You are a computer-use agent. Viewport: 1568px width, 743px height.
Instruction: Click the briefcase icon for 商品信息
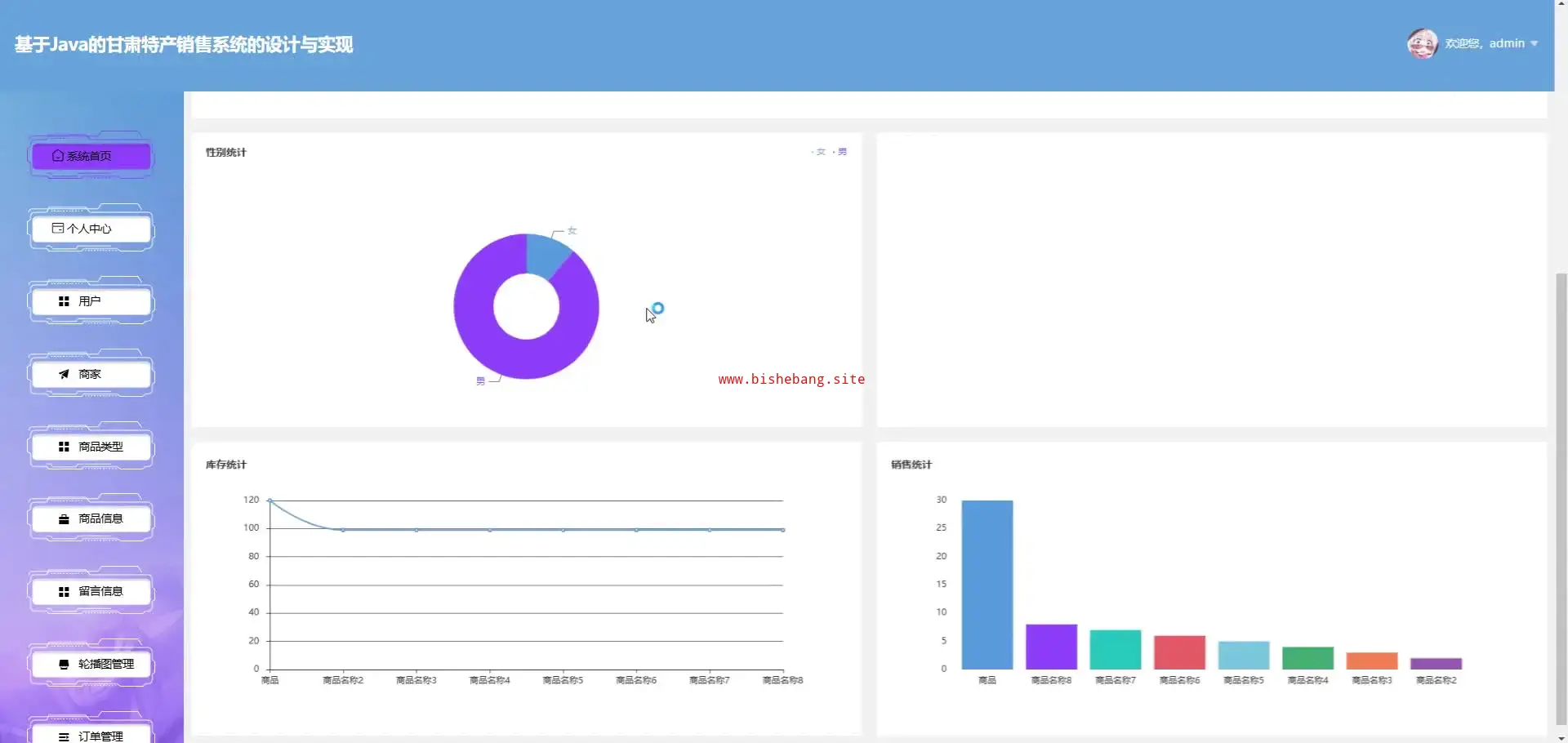point(64,519)
